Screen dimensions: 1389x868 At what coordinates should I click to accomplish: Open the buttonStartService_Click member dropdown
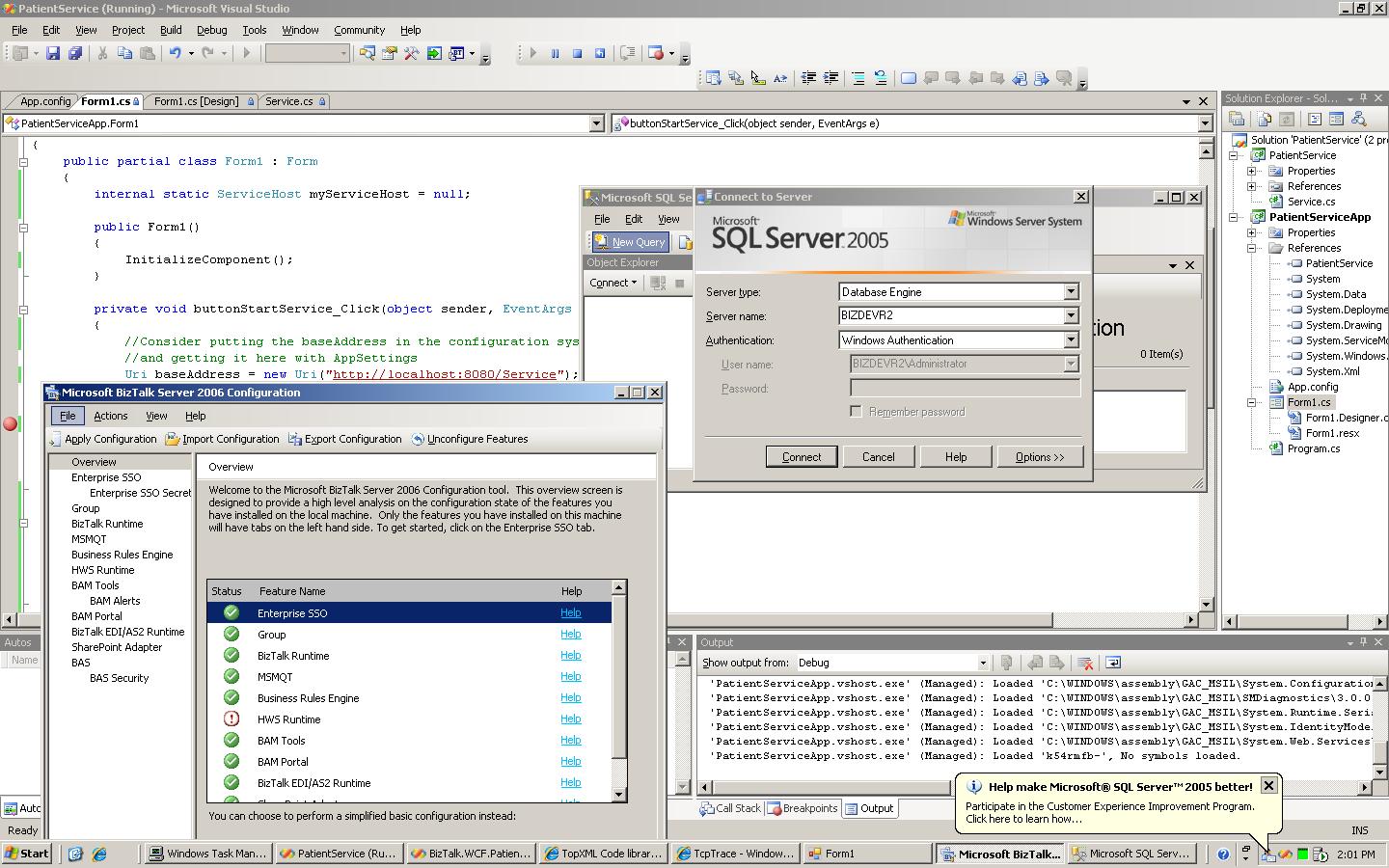click(x=1205, y=123)
